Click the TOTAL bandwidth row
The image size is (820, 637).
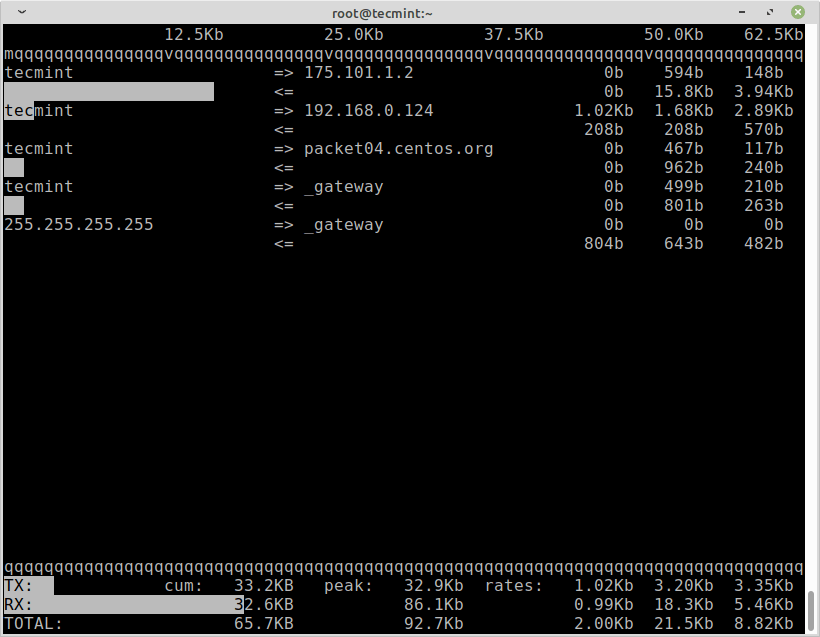point(30,623)
